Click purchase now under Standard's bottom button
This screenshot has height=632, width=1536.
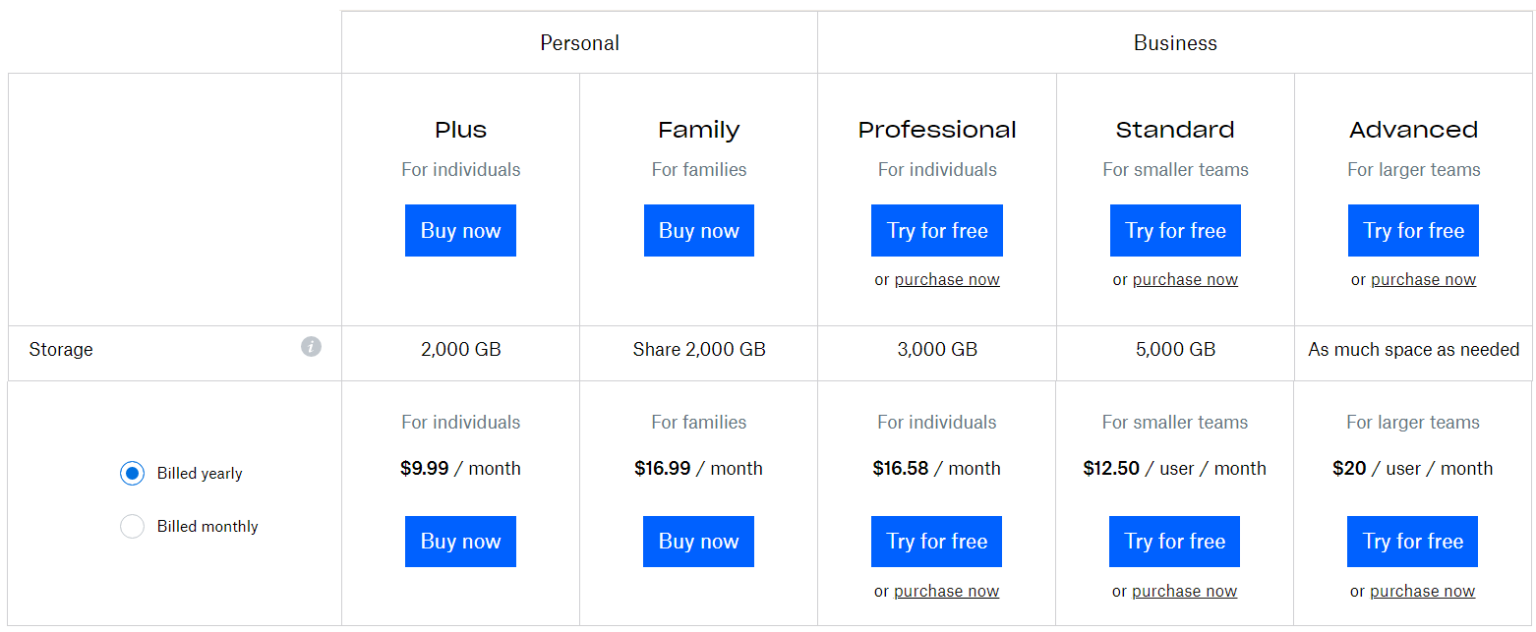1184,591
